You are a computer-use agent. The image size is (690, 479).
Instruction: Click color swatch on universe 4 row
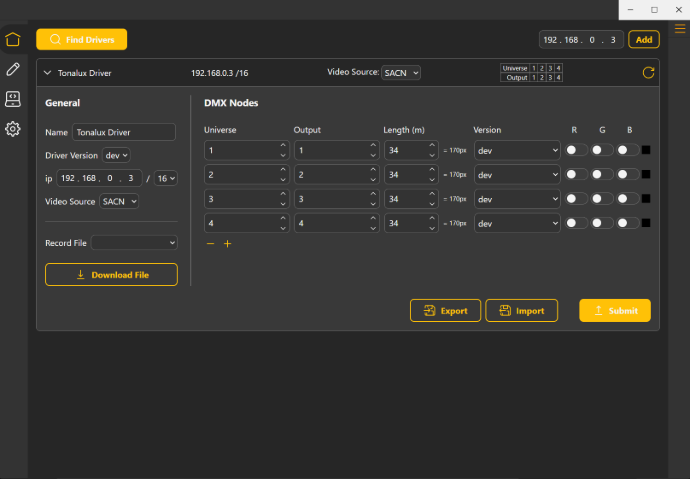click(646, 223)
